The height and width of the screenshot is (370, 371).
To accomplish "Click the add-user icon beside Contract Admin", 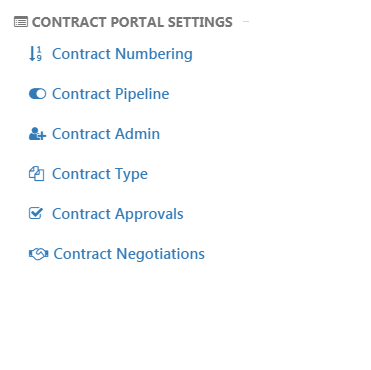I will point(37,134).
